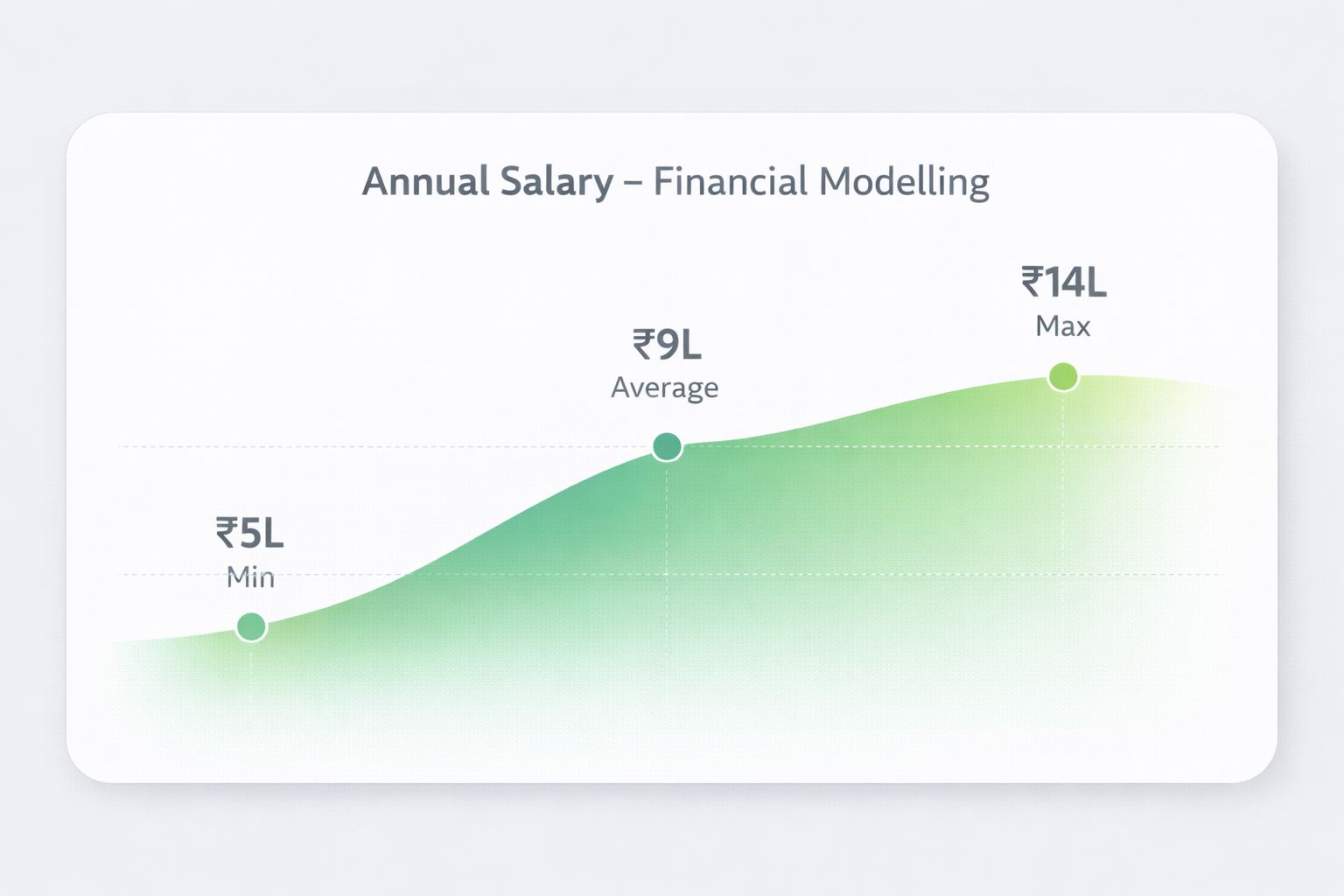The height and width of the screenshot is (896, 1344).
Task: Select the "Max" text label
Action: coord(1063,326)
